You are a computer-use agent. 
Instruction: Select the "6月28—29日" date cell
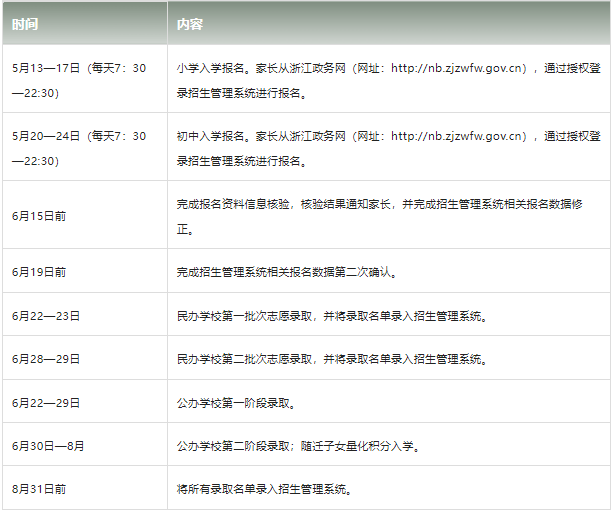click(46, 359)
